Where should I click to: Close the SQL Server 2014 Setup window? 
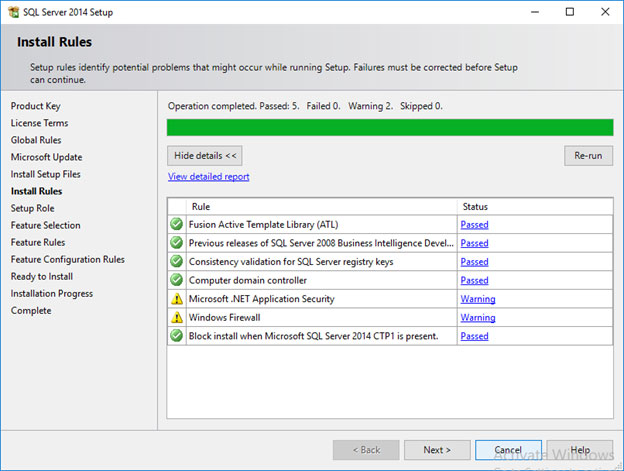[x=605, y=12]
